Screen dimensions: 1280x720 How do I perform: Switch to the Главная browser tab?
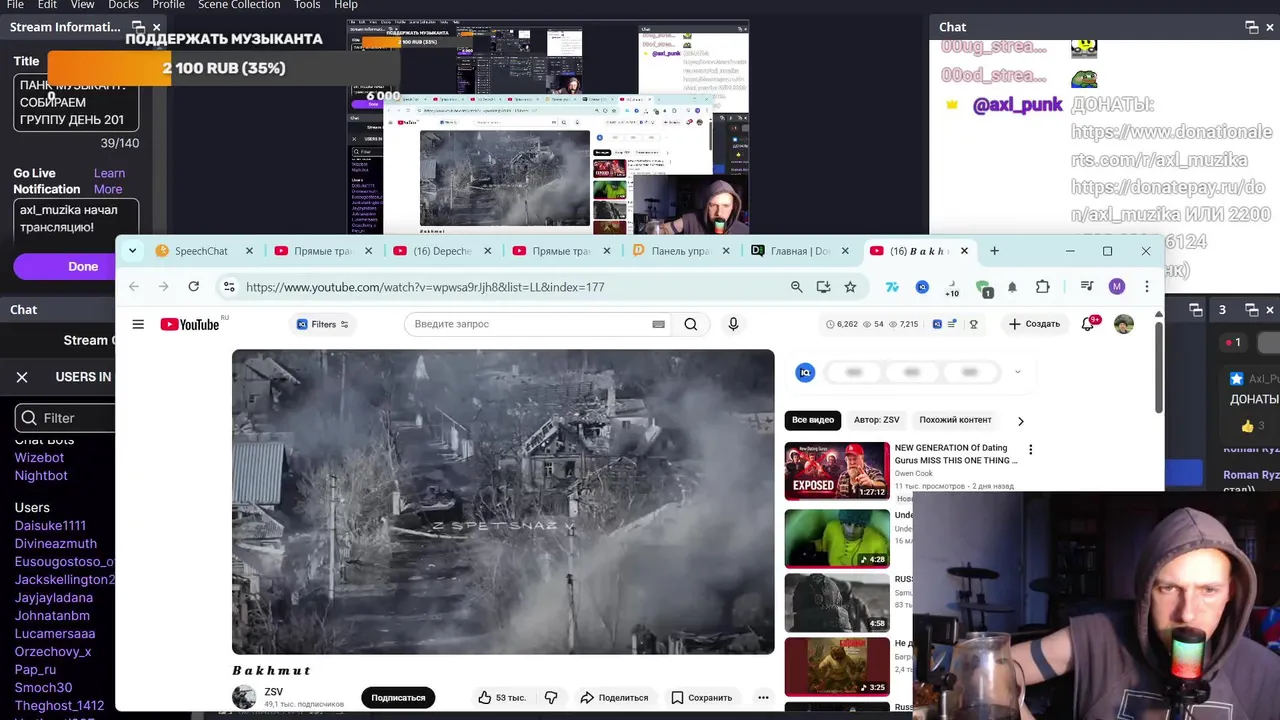[800, 251]
